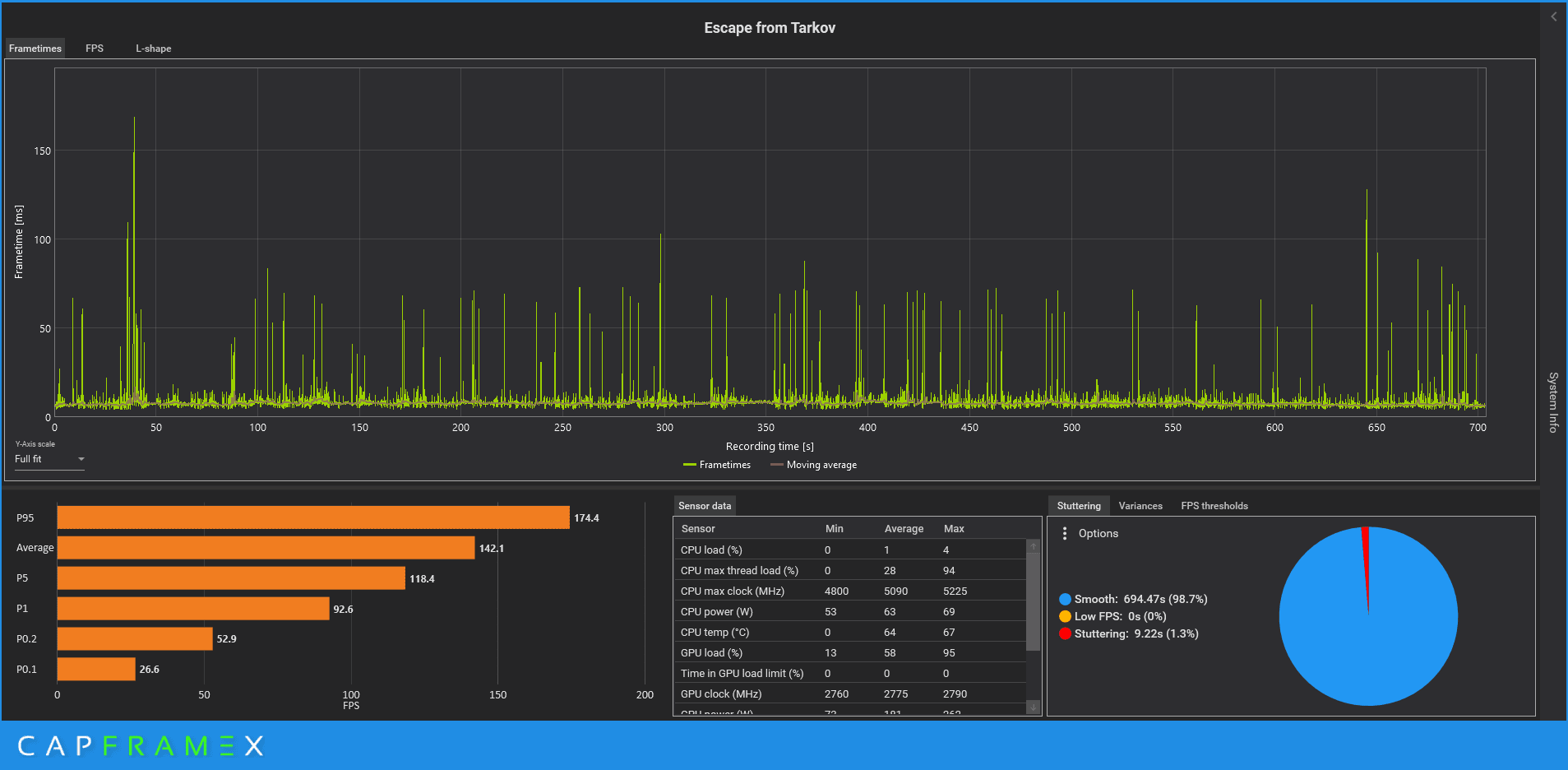
Task: Select the CPU max clock sensor row
Action: coord(849,591)
